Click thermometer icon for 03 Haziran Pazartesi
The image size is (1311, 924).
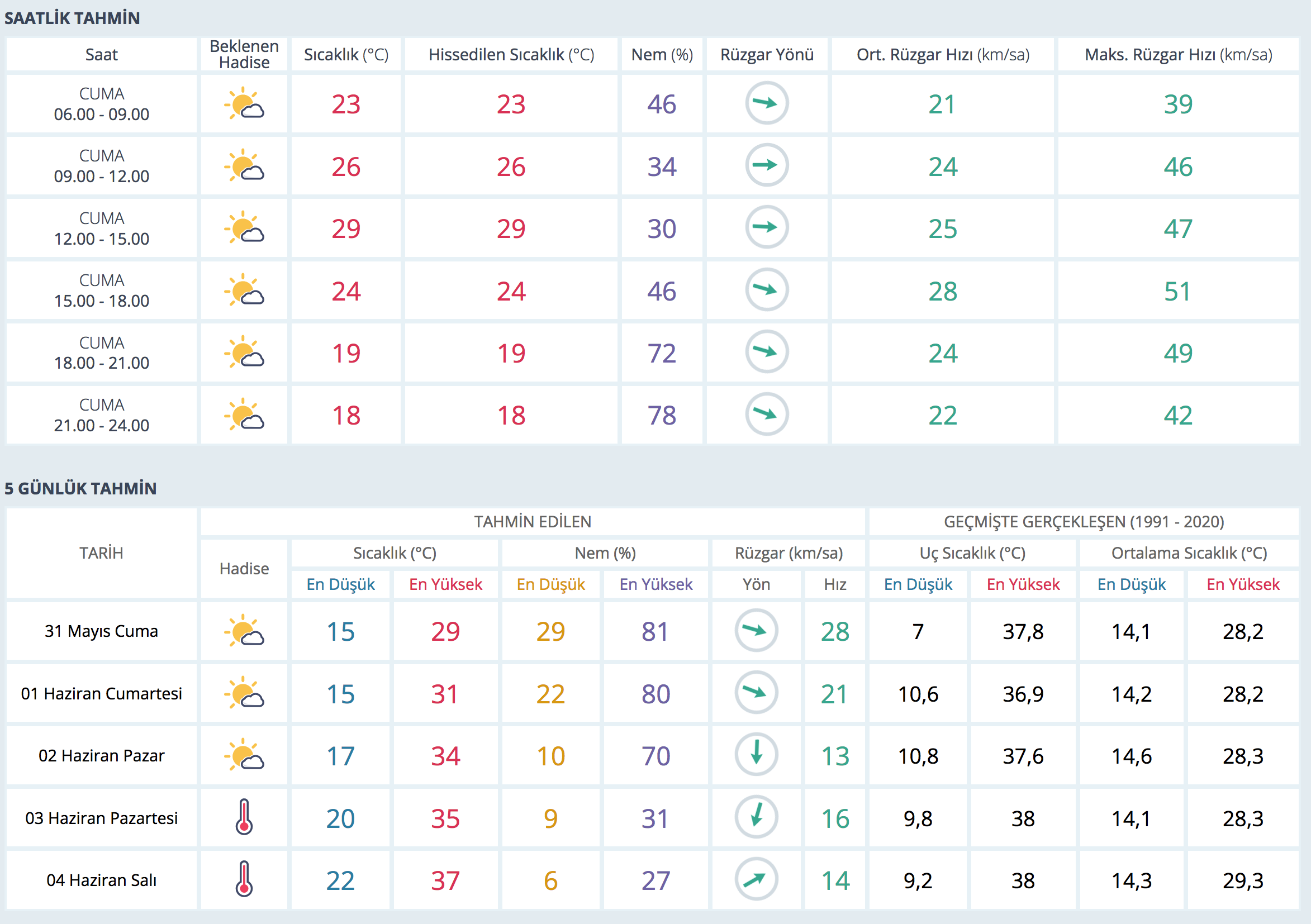(x=244, y=817)
